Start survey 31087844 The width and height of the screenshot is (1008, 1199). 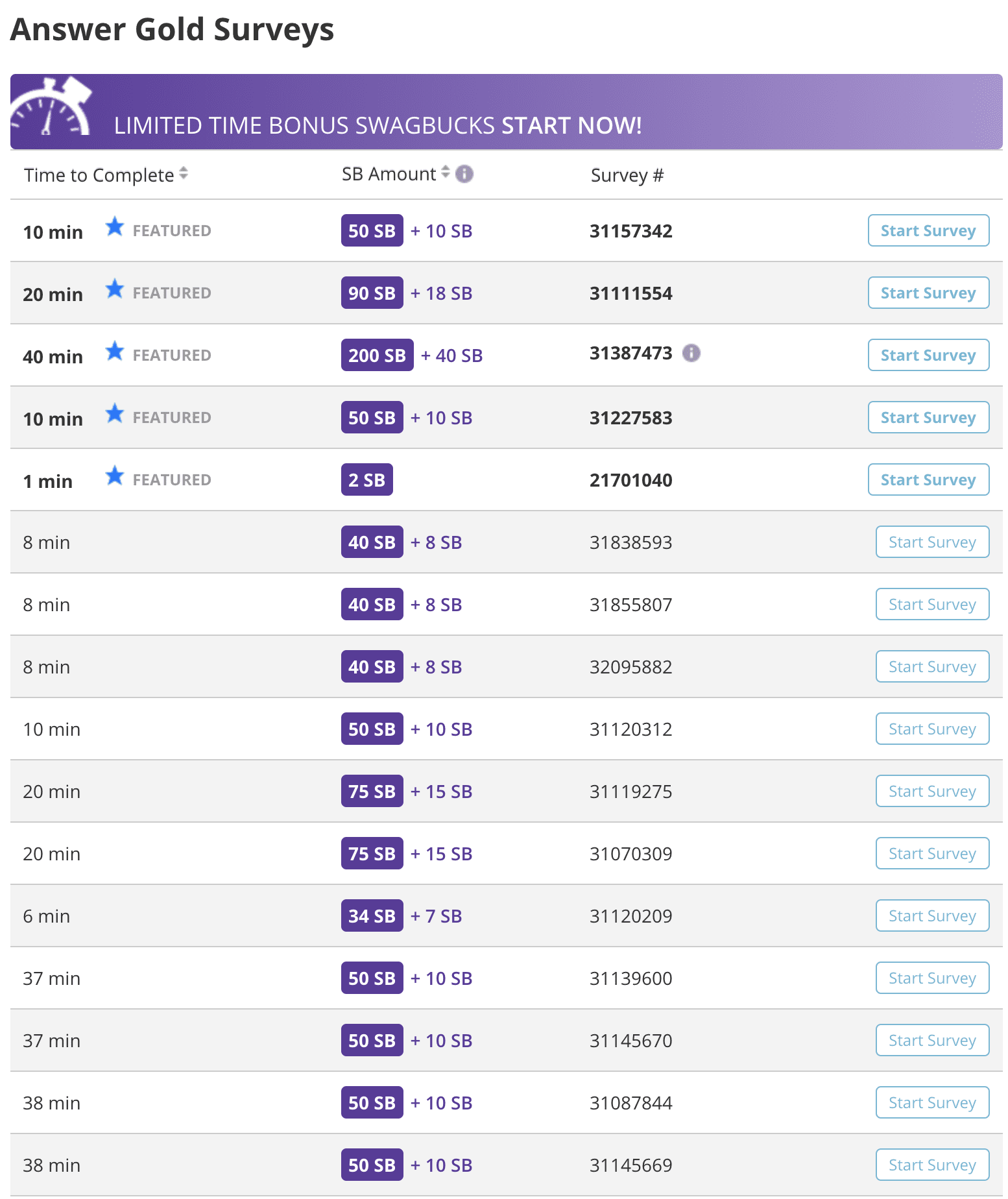pyautogui.click(x=932, y=1102)
